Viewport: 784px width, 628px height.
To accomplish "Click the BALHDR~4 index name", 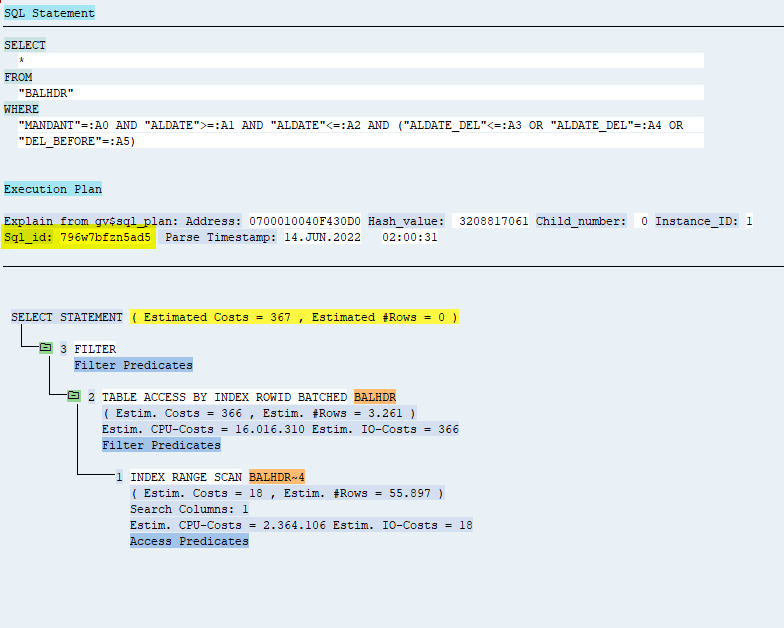I will (277, 477).
